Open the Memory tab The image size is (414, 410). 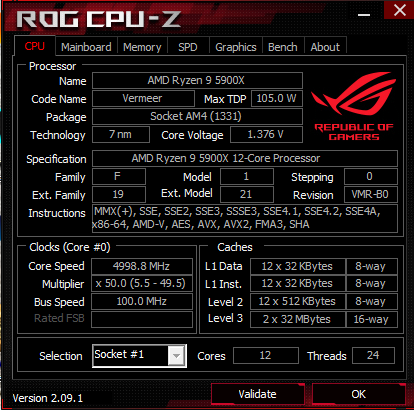click(142, 47)
